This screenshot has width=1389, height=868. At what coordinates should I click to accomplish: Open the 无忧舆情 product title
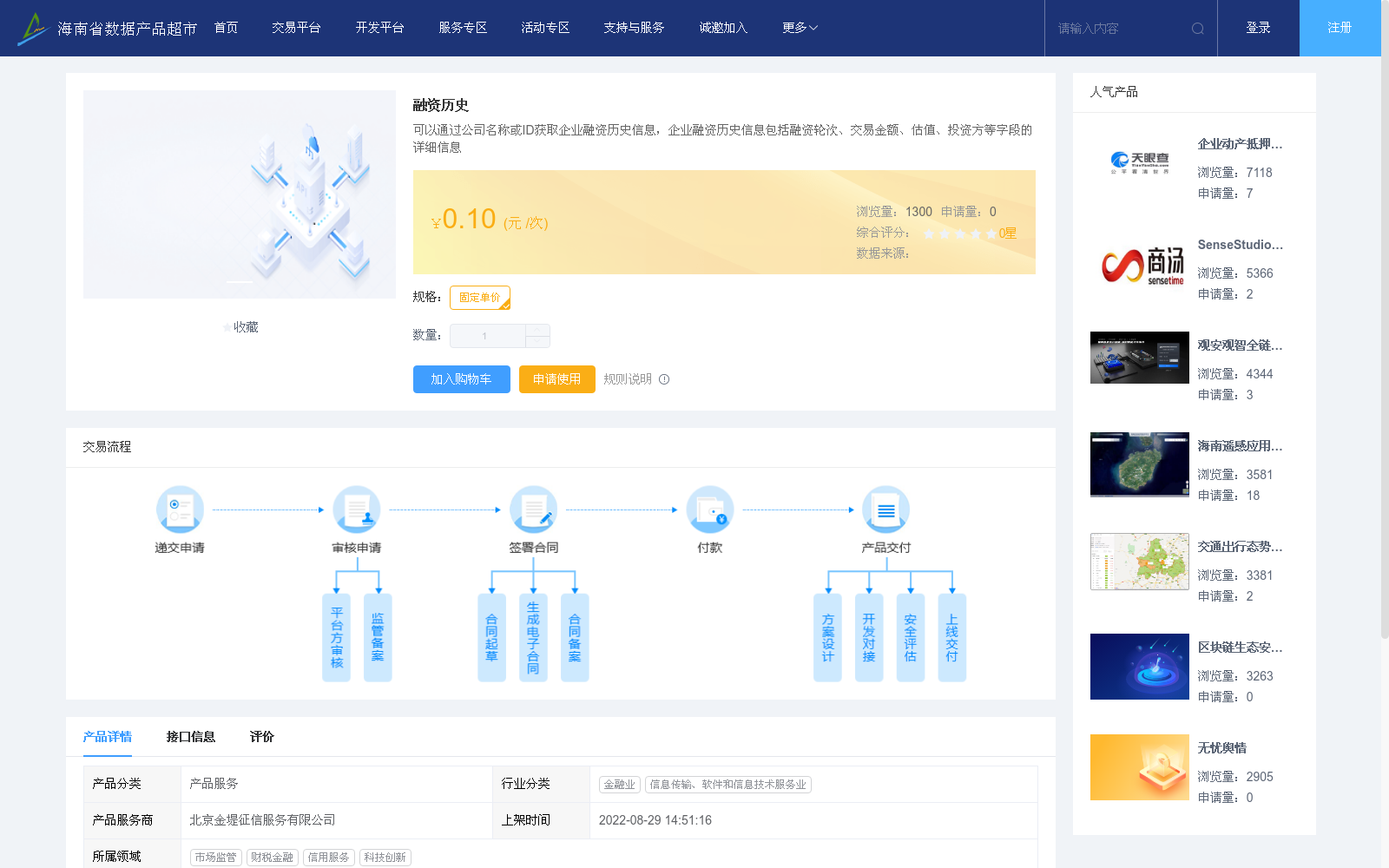pyautogui.click(x=1221, y=748)
